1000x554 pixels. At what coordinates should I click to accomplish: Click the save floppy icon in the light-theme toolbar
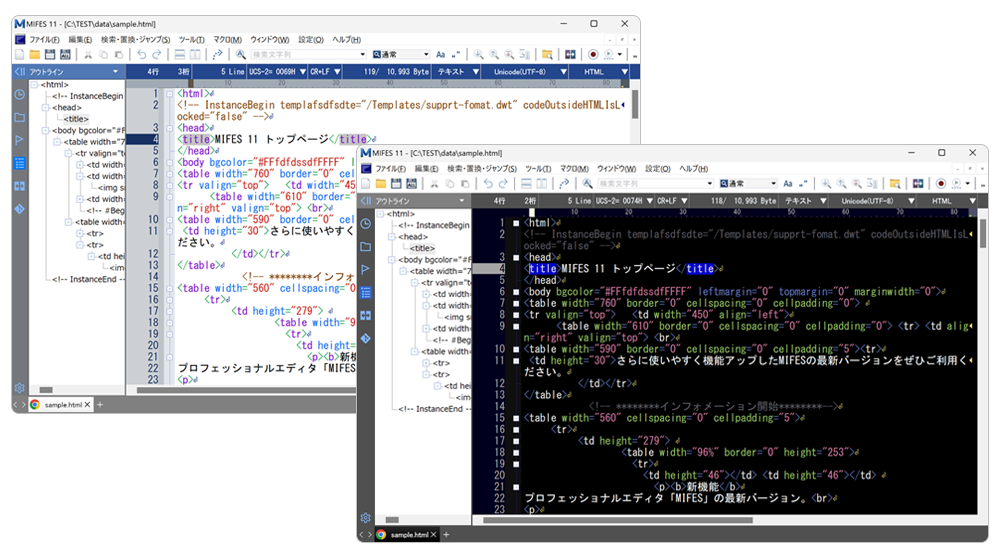tap(50, 54)
